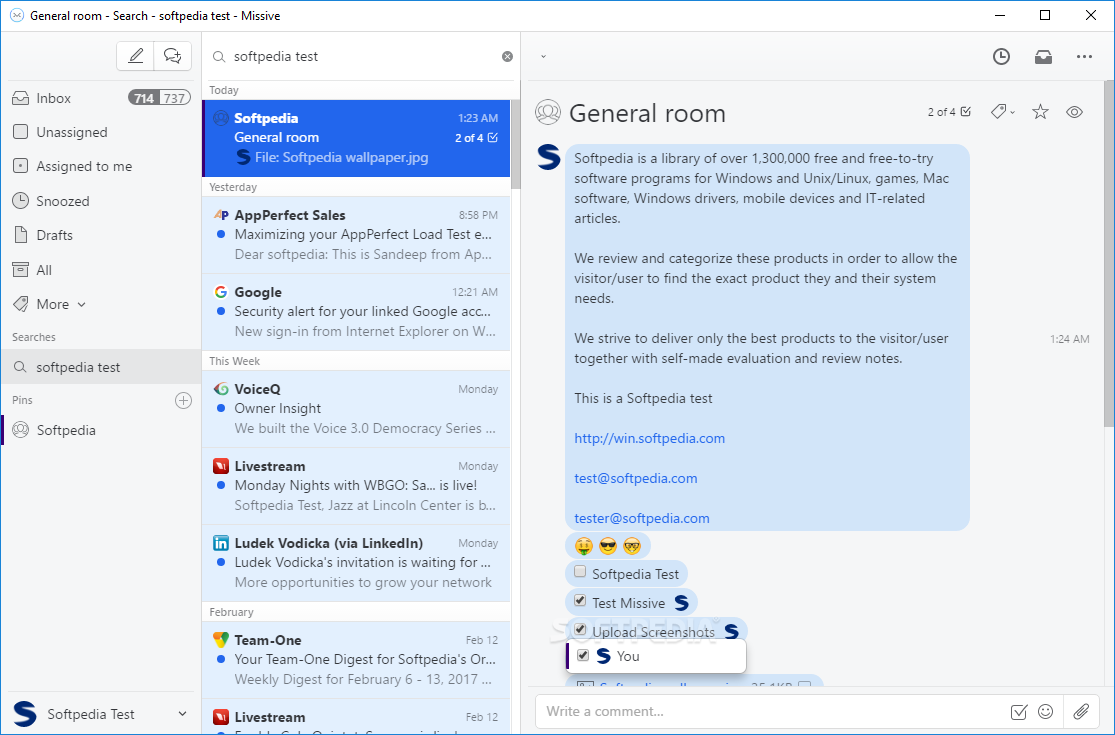Insert a task via the comment checkbox icon
This screenshot has height=735, width=1115.
coord(1018,712)
